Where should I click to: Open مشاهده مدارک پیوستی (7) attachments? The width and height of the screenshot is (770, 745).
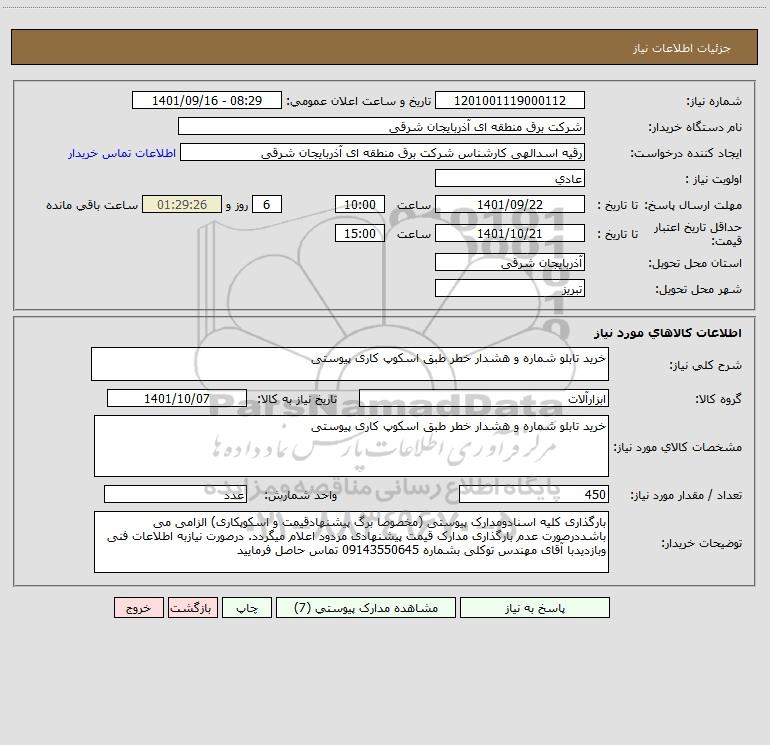366,608
